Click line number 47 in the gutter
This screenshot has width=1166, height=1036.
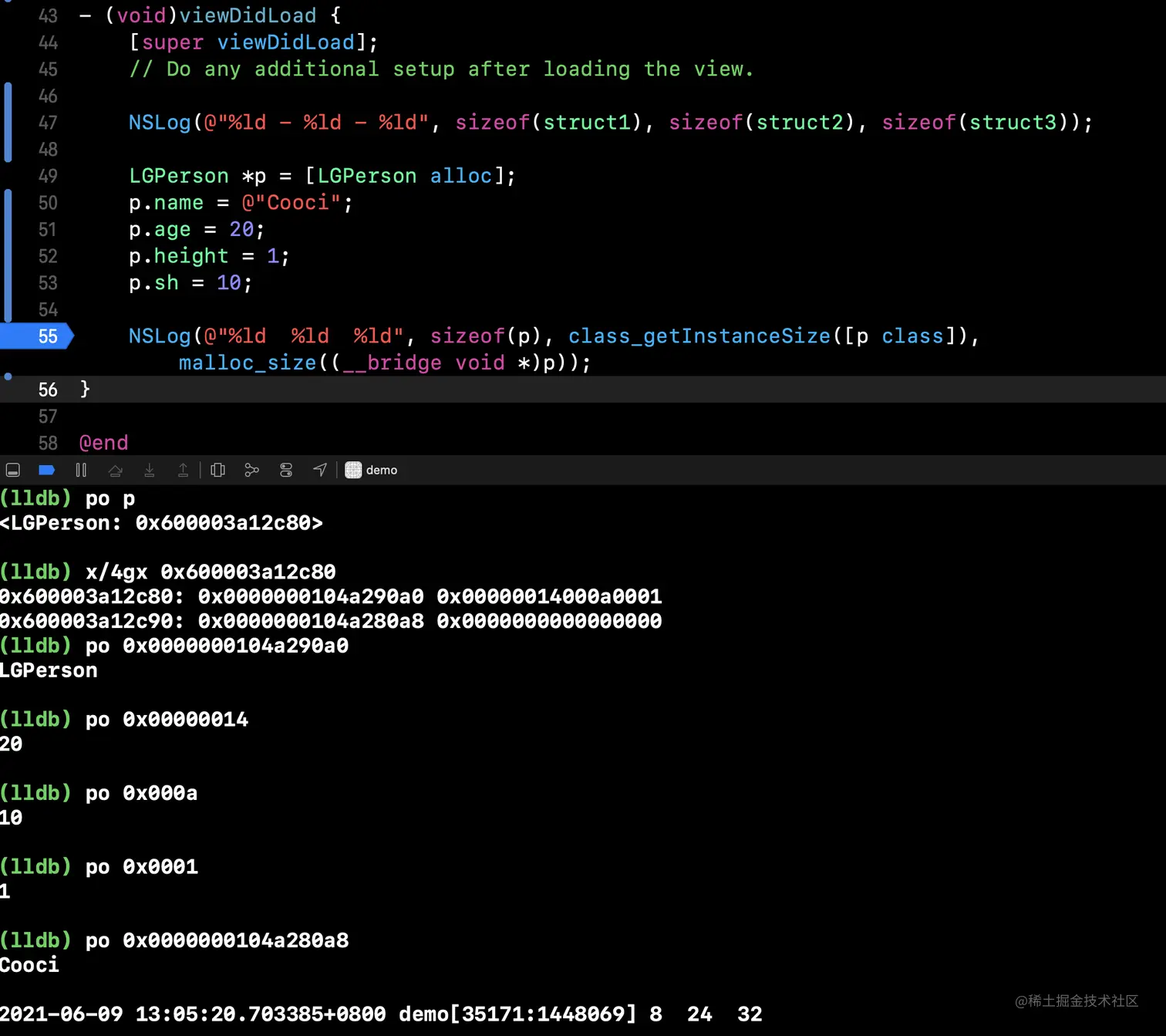pos(48,123)
